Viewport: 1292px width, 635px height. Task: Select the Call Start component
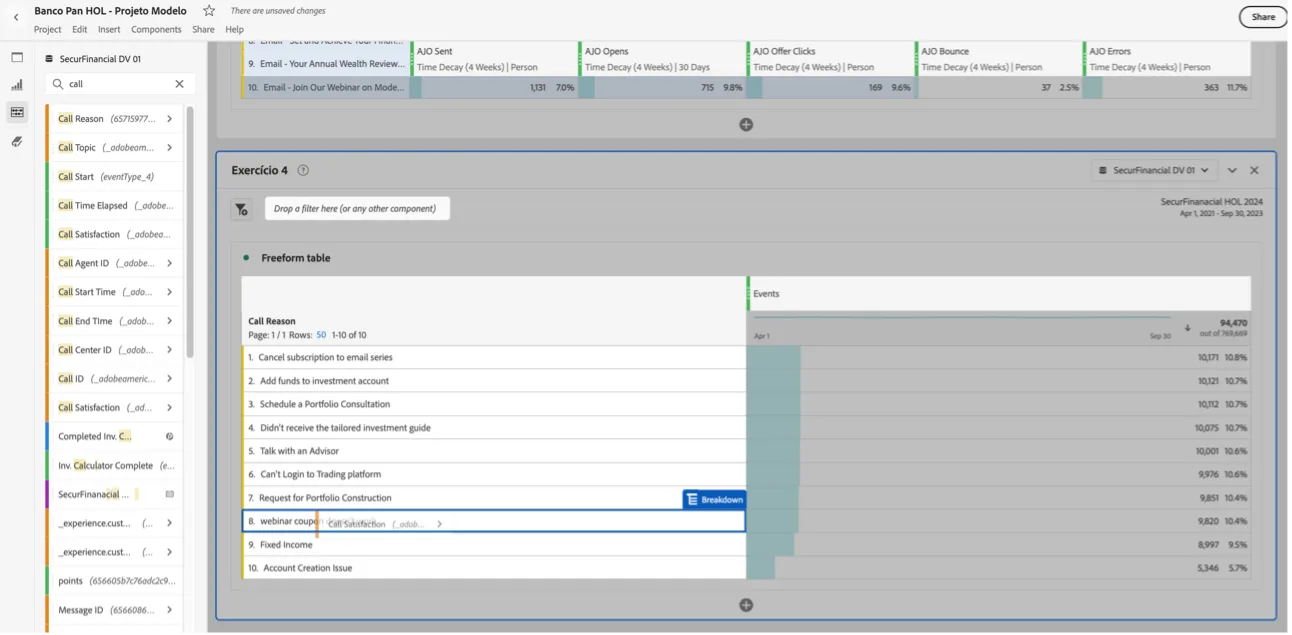114,177
